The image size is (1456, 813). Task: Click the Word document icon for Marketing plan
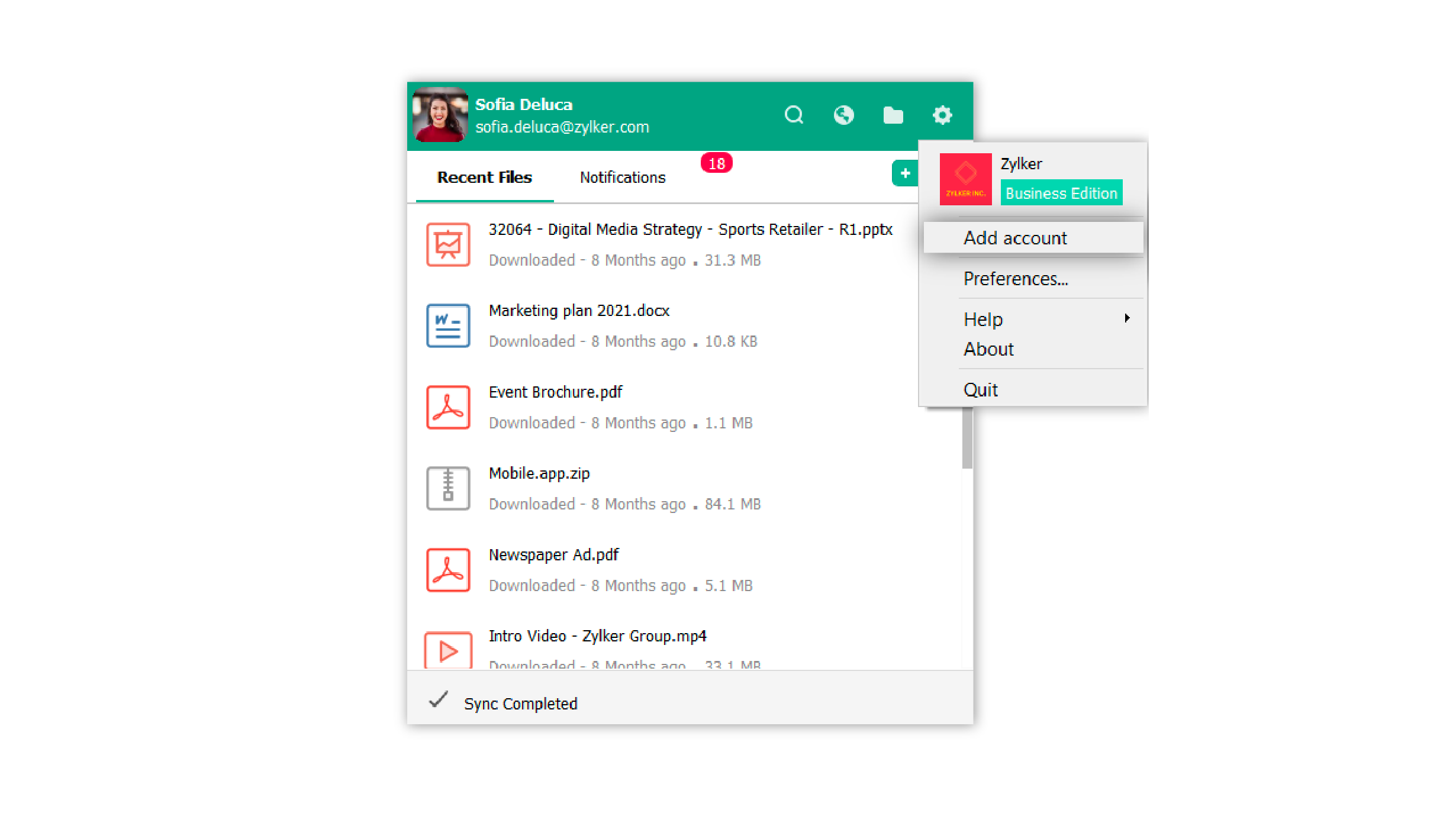[448, 325]
